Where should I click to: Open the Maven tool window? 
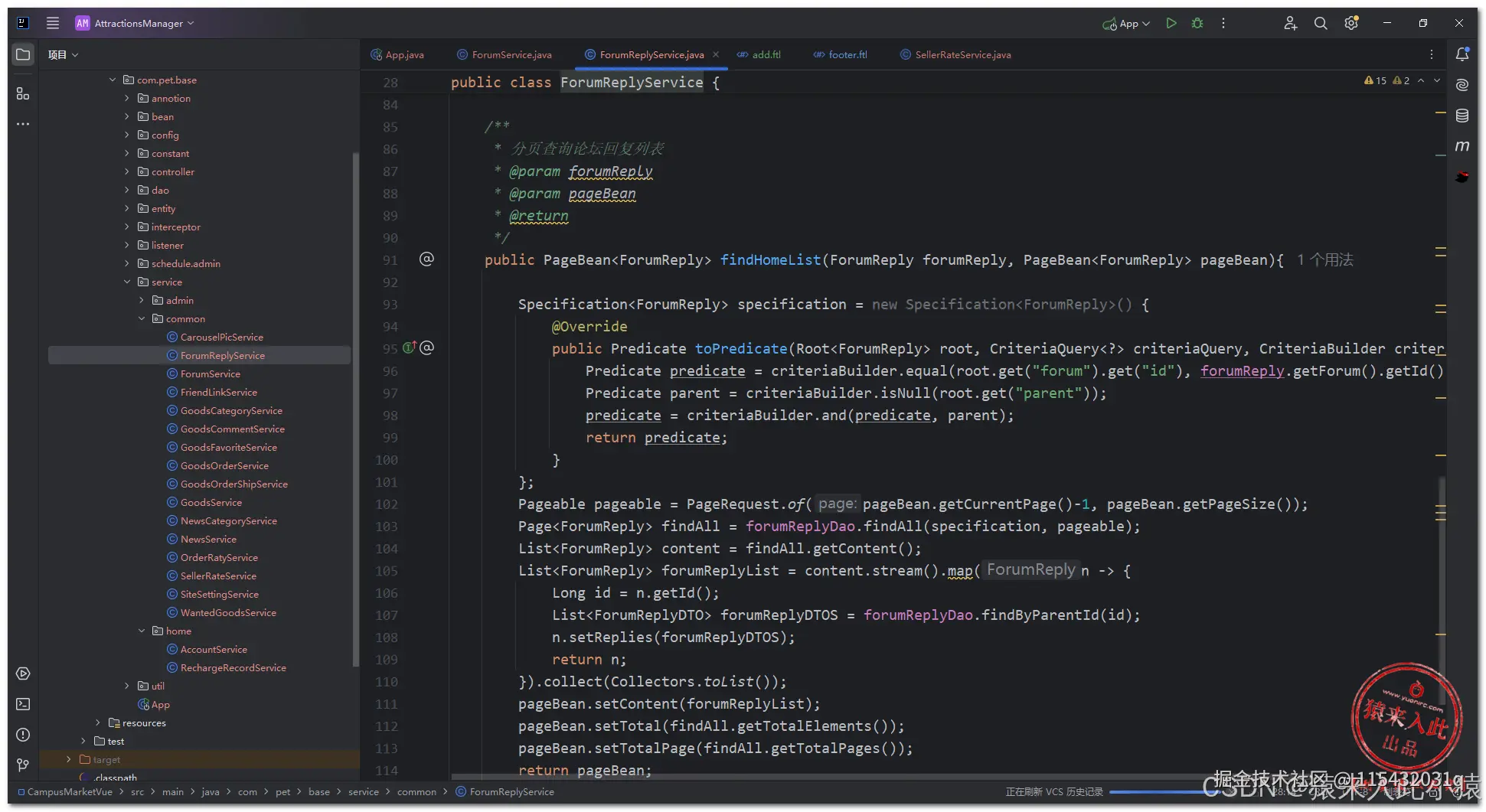[1462, 146]
